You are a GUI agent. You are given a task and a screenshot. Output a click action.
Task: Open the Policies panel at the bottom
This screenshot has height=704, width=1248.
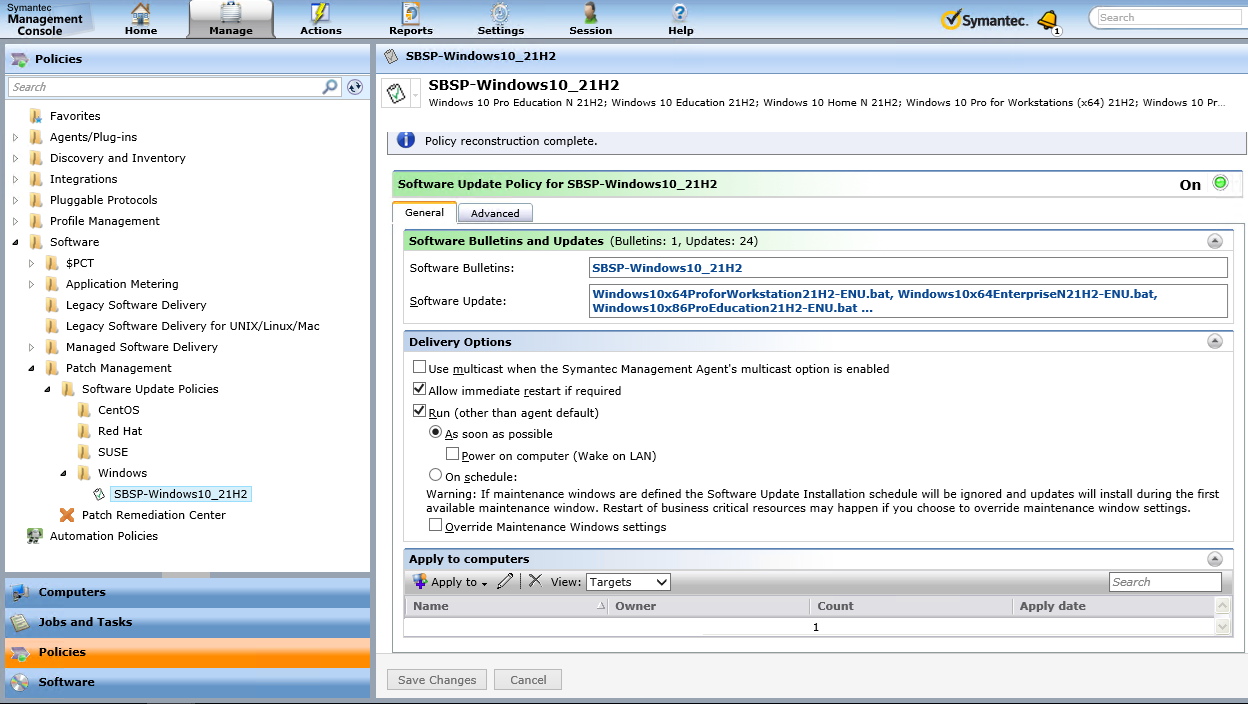point(188,652)
